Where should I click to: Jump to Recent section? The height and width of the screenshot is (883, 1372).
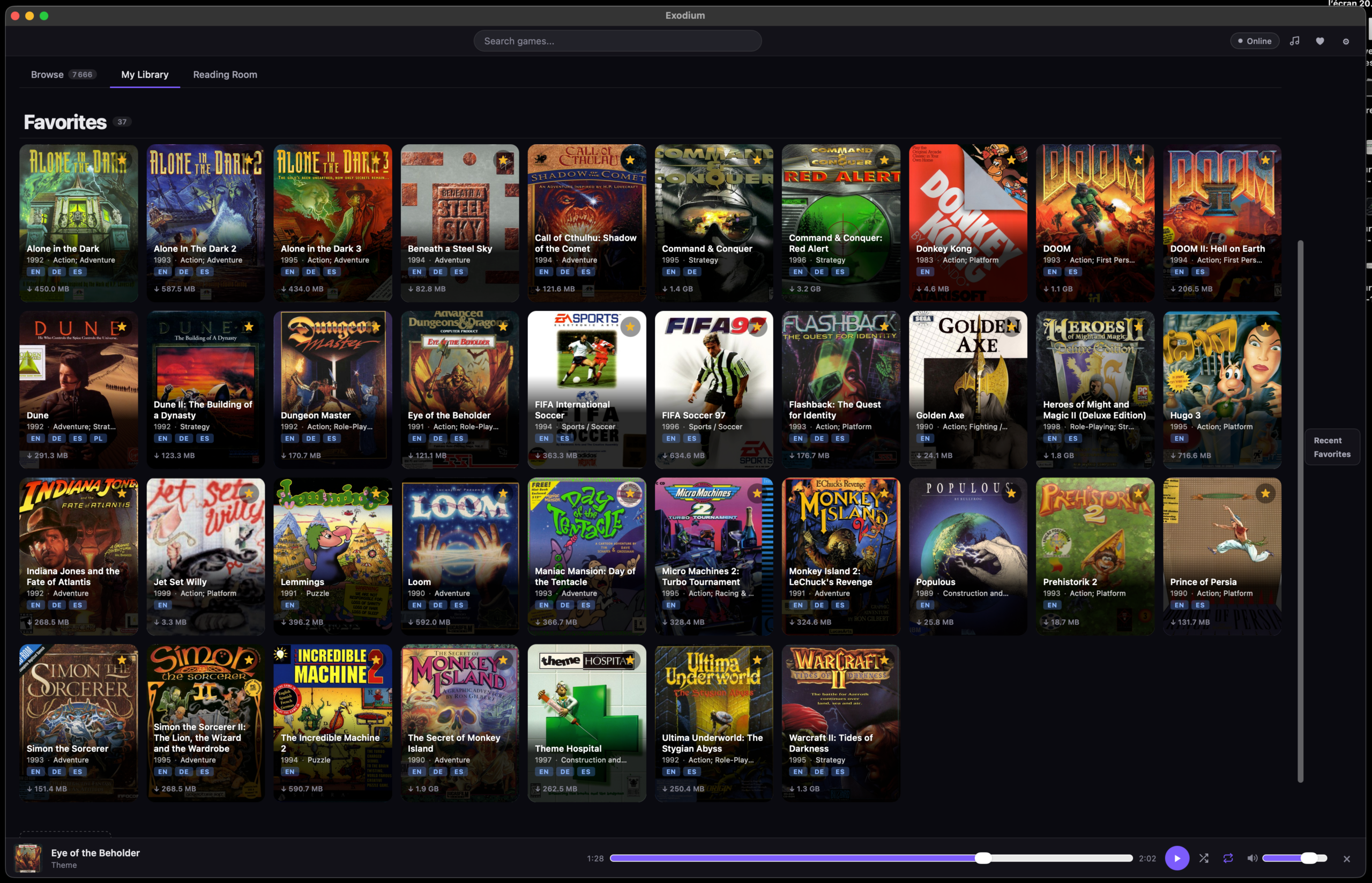click(x=1328, y=440)
